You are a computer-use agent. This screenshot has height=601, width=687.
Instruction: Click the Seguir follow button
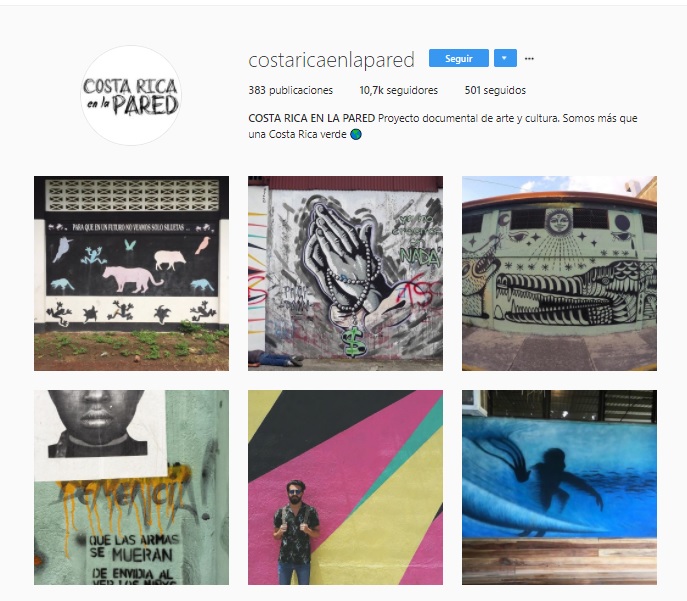coord(458,58)
